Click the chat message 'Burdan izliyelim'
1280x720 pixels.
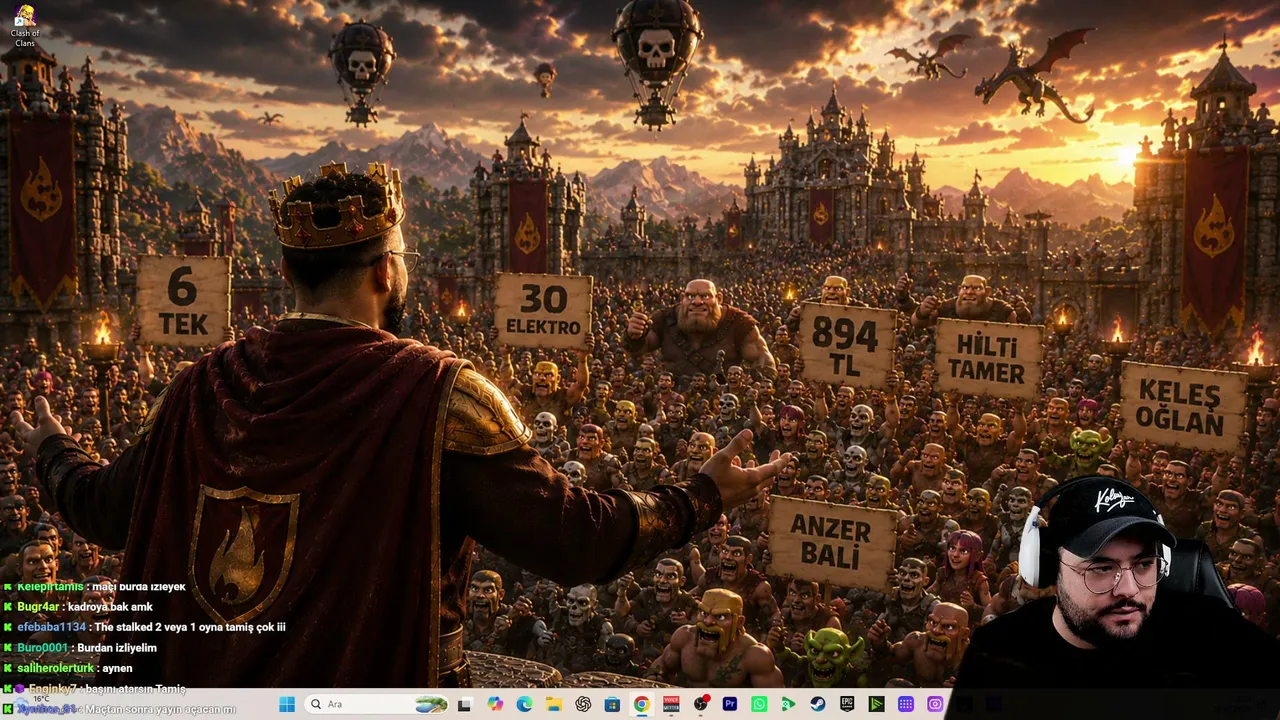coord(116,648)
